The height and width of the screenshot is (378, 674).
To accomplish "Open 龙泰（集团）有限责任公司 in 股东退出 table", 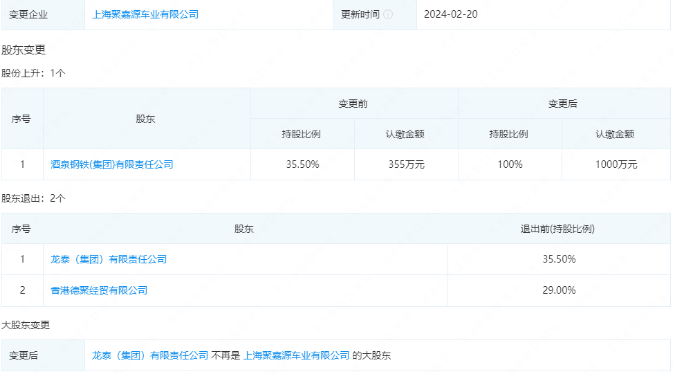I will click(108, 259).
